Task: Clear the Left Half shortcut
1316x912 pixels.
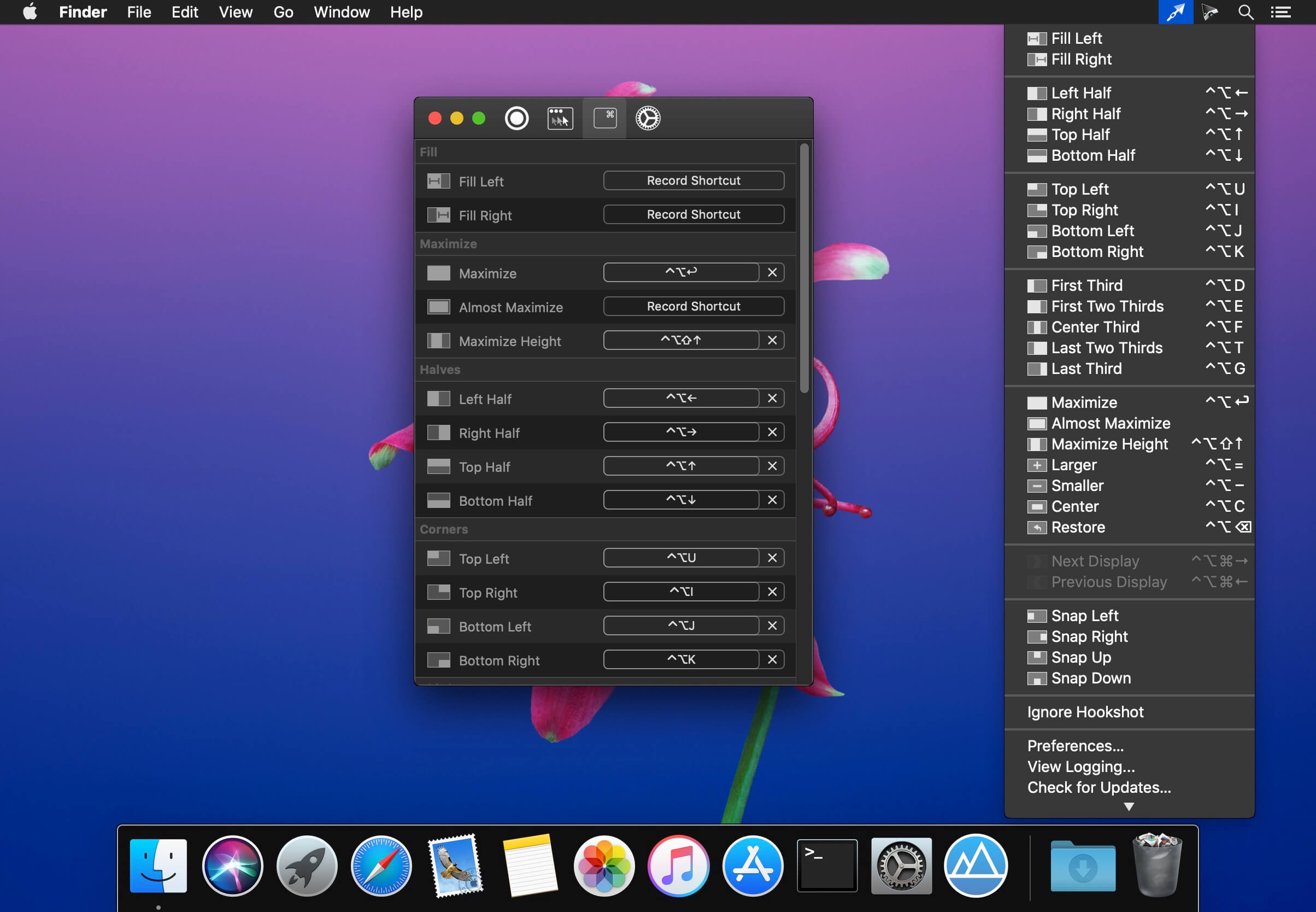Action: (x=772, y=398)
